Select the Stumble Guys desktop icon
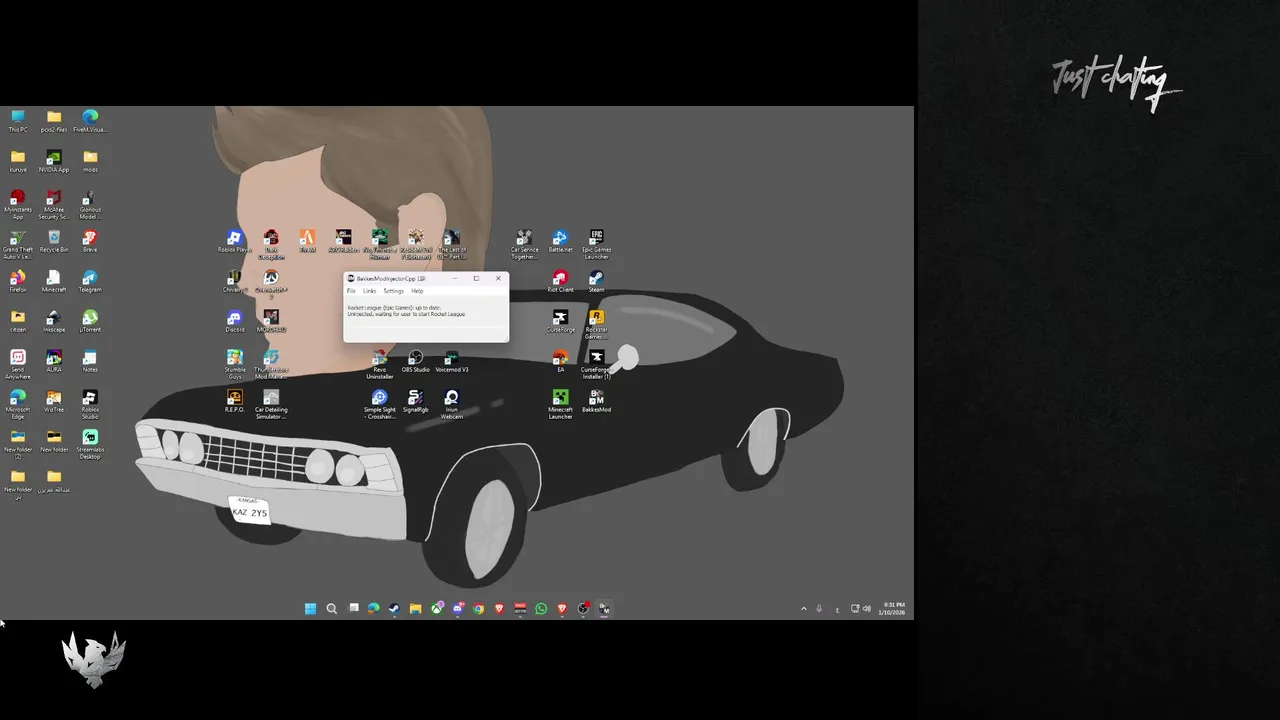This screenshot has height=720, width=1280. [x=234, y=364]
